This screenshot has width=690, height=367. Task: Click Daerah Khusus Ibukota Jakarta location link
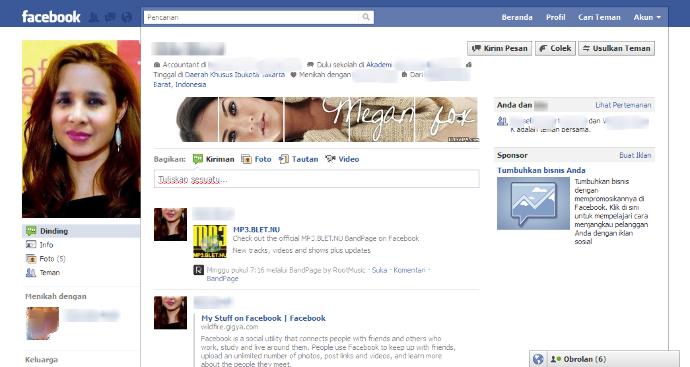(x=235, y=75)
